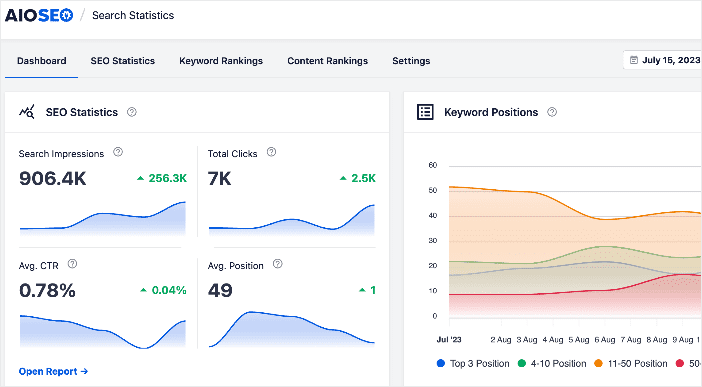This screenshot has width=702, height=387.
Task: Click the Jul '23 axis label
Action: coord(449,340)
